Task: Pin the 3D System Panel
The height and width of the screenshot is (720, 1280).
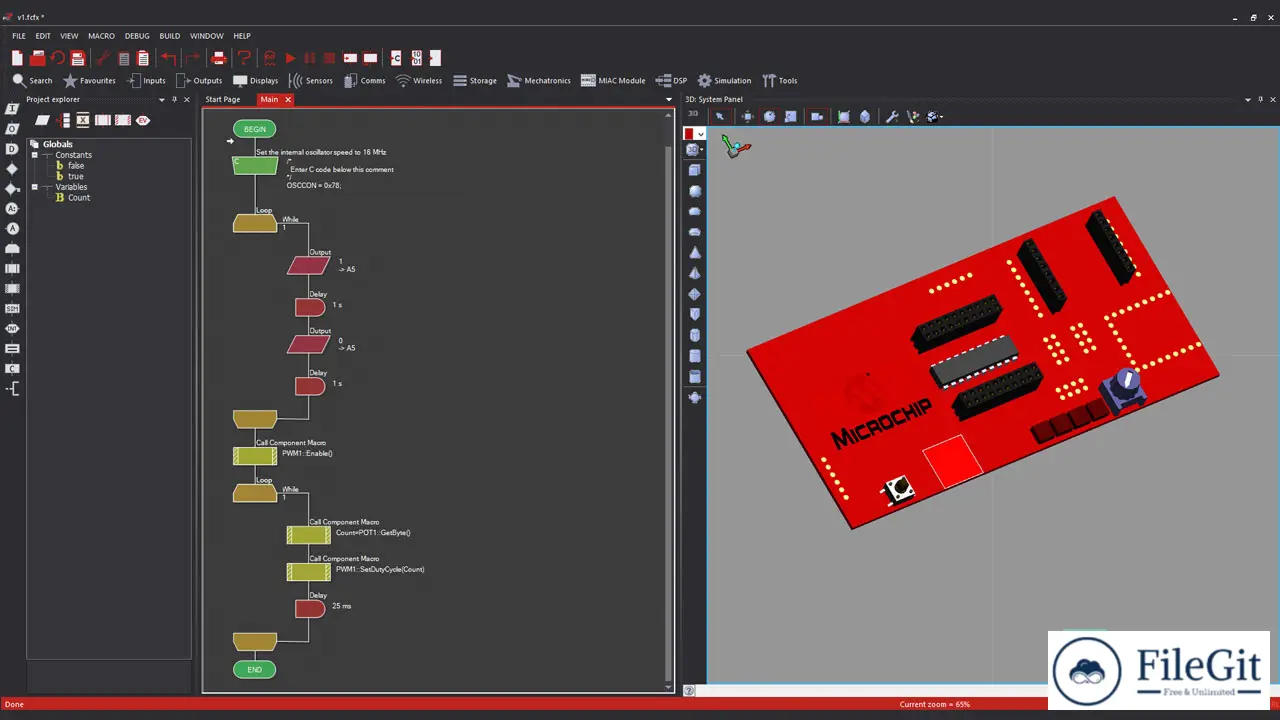Action: [1260, 99]
